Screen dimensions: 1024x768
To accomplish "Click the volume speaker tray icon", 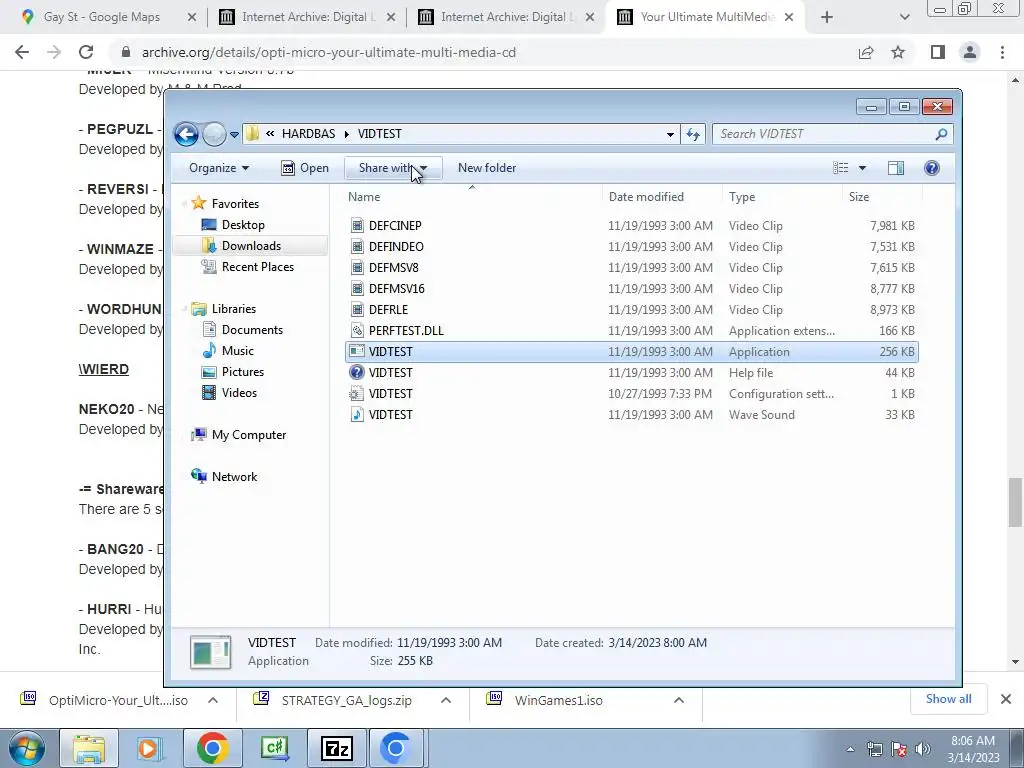I will (x=923, y=748).
